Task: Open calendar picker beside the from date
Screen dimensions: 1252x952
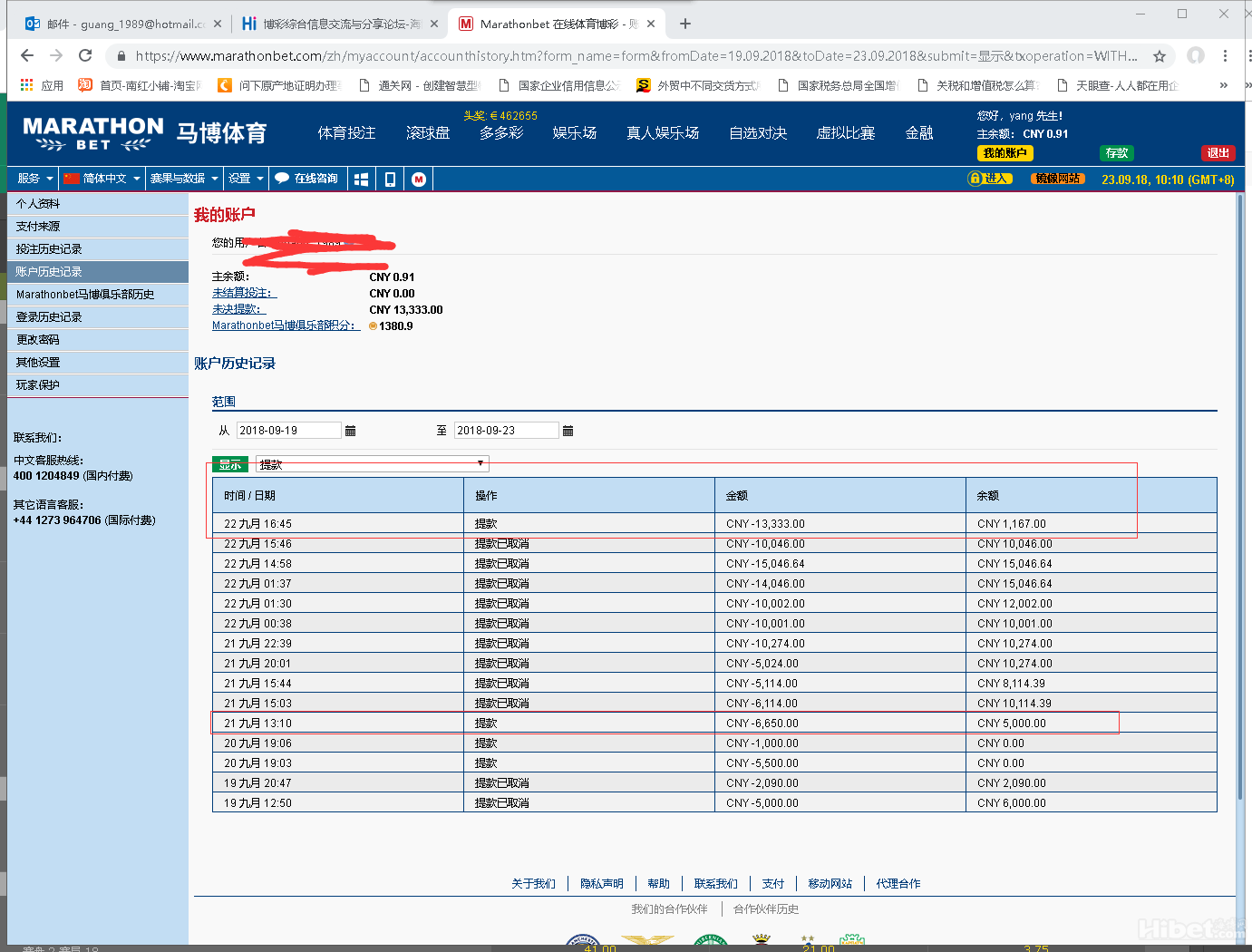Action: (x=351, y=431)
